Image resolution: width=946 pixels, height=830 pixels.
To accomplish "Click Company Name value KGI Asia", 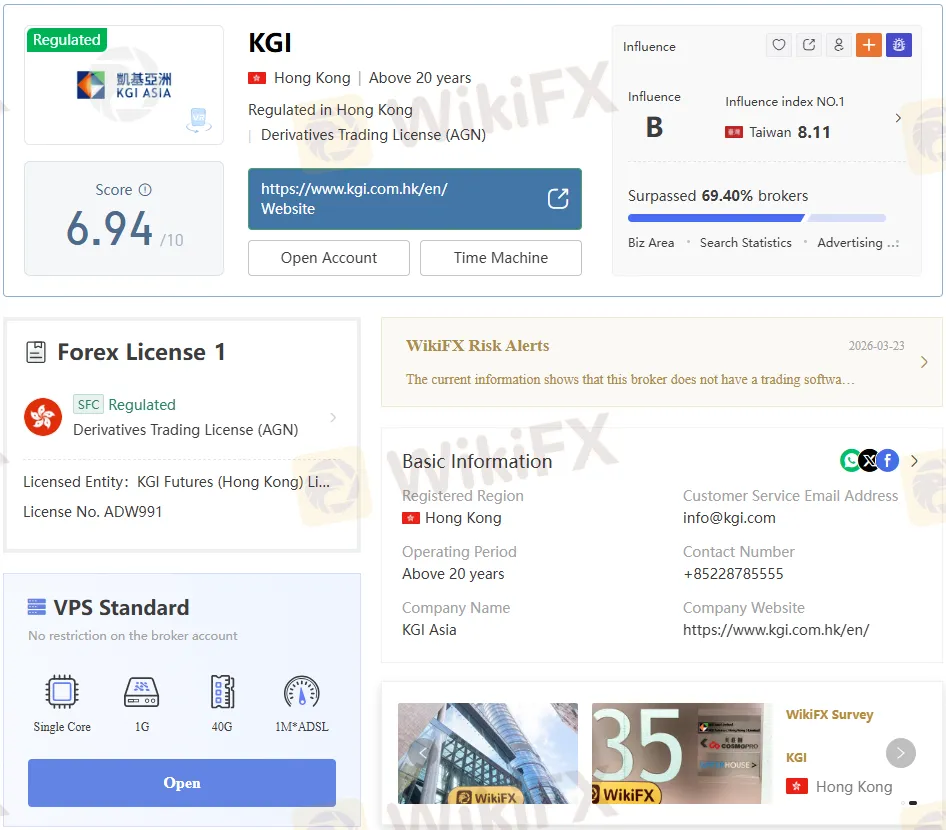I will 429,630.
